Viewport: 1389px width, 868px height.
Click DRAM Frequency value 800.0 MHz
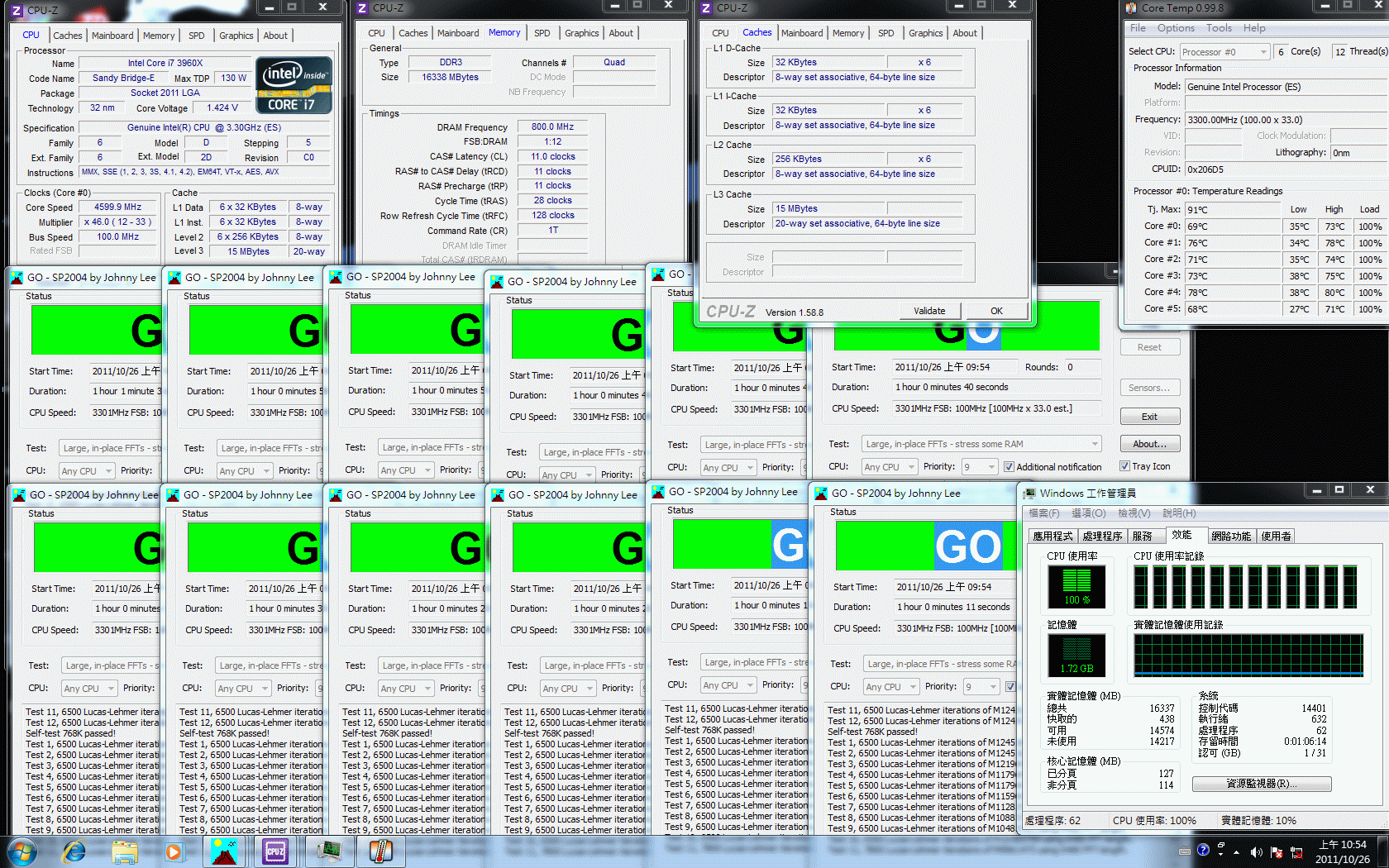(552, 126)
